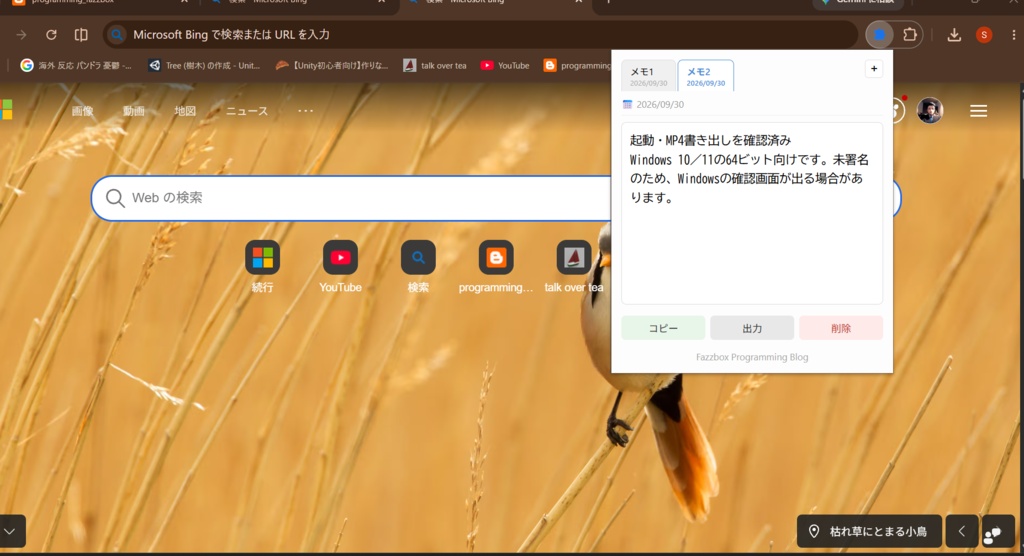The width and height of the screenshot is (1024, 556).
Task: Click the 出力 button
Action: pos(752,328)
